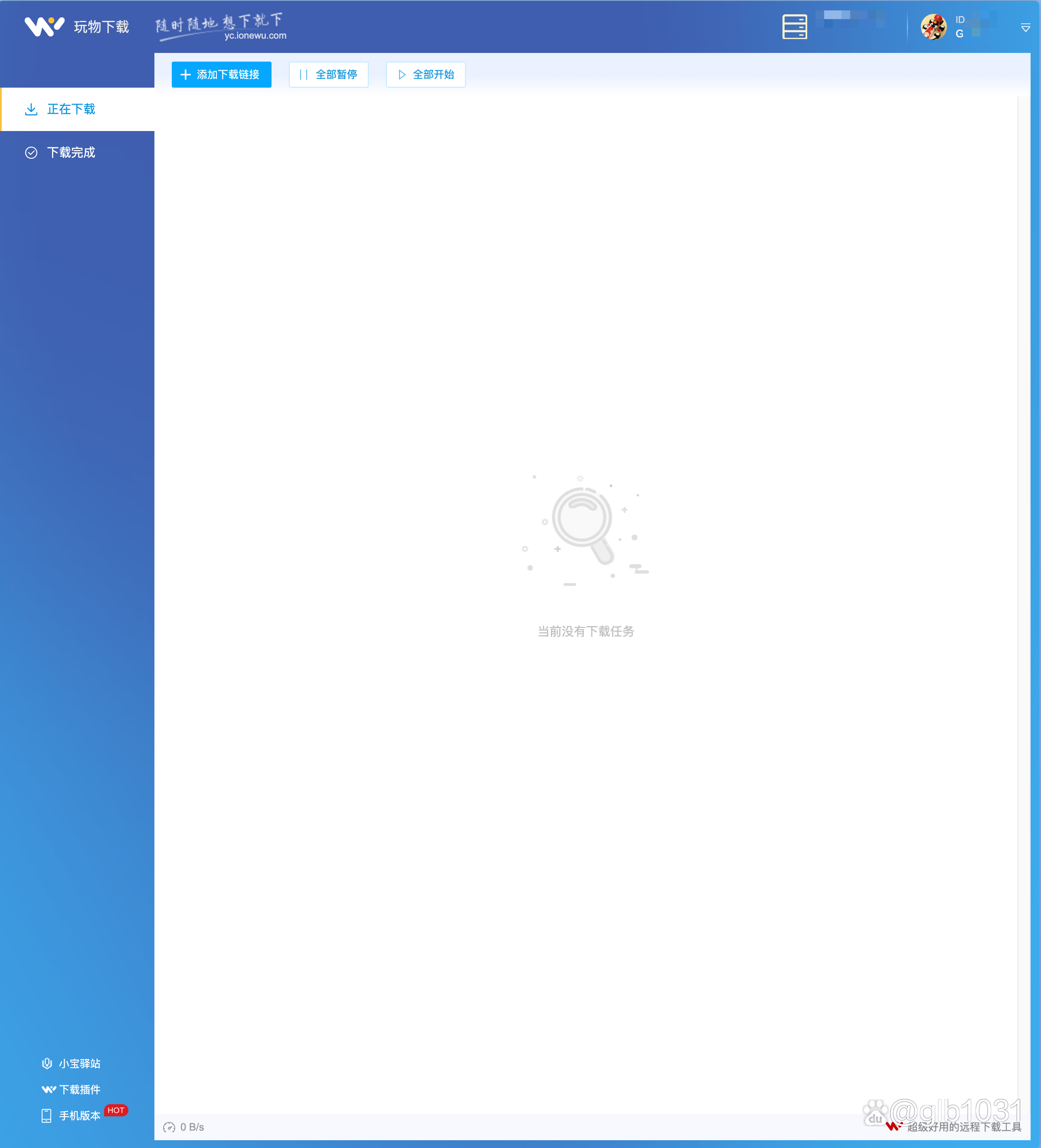Viewport: 1041px width, 1148px height.
Task: Click the ID label in header
Action: [959, 20]
